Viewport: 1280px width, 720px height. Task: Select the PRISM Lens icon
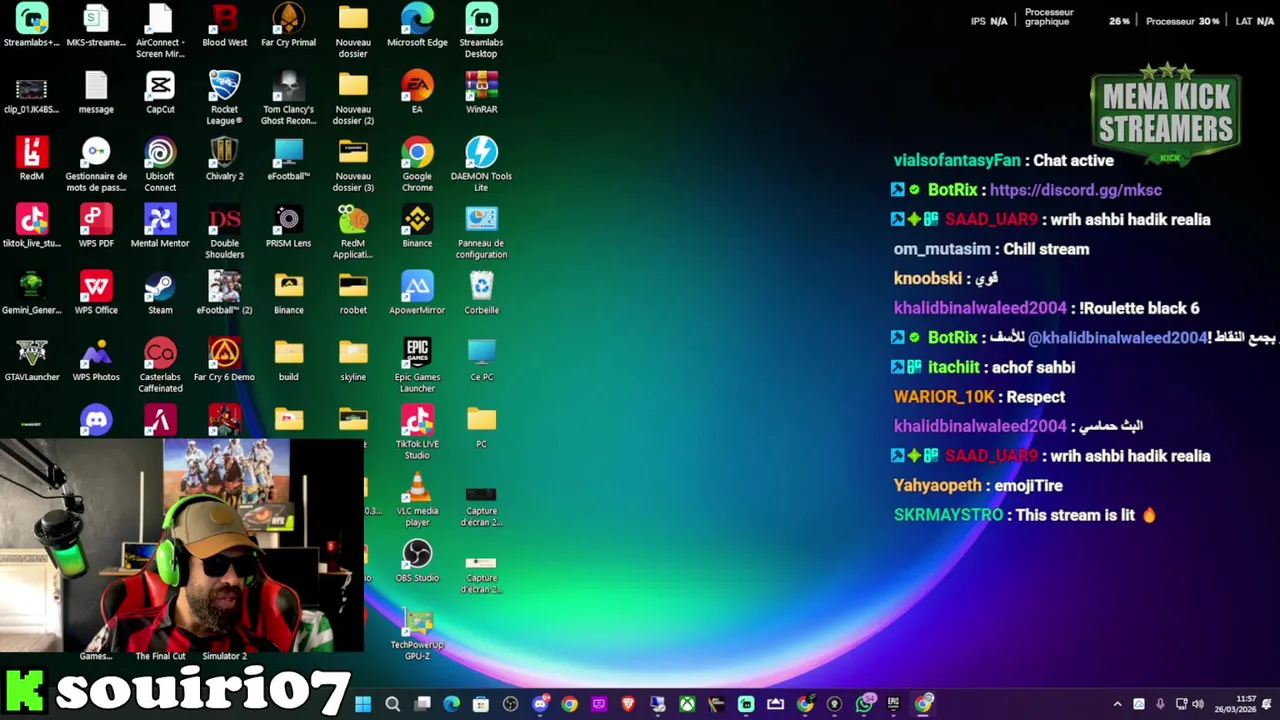click(x=288, y=226)
